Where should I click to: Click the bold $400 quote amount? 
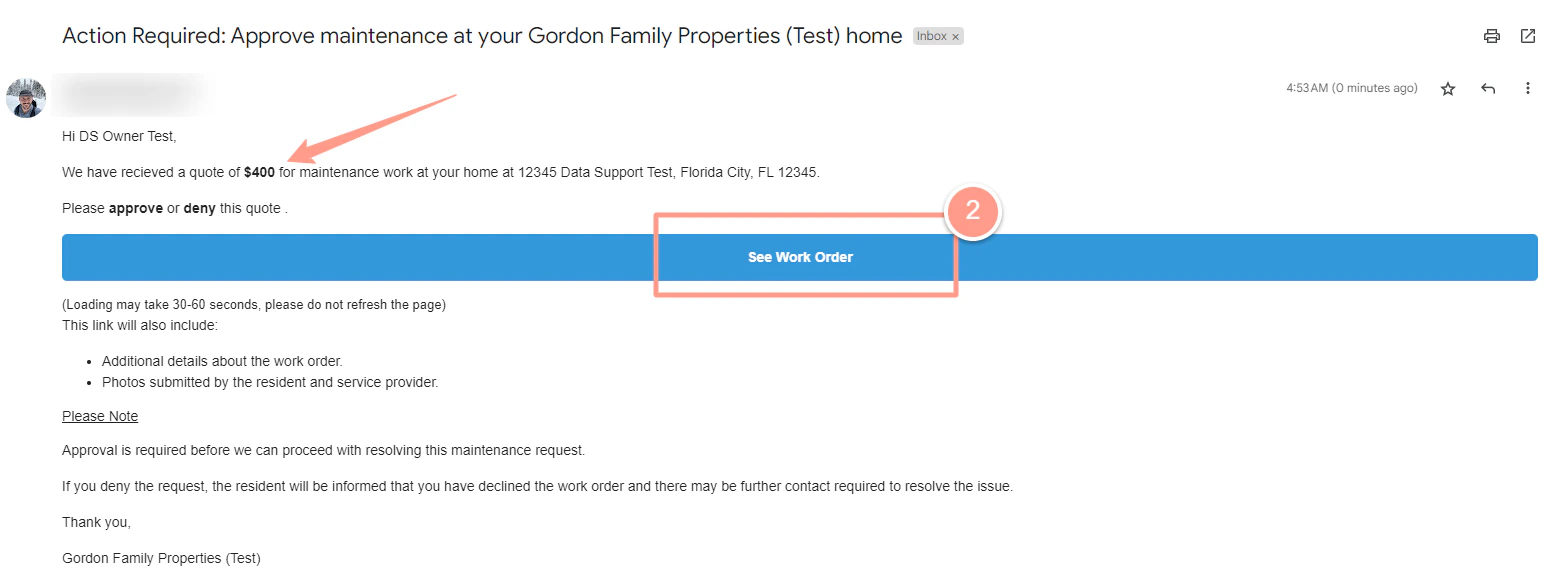(x=259, y=172)
